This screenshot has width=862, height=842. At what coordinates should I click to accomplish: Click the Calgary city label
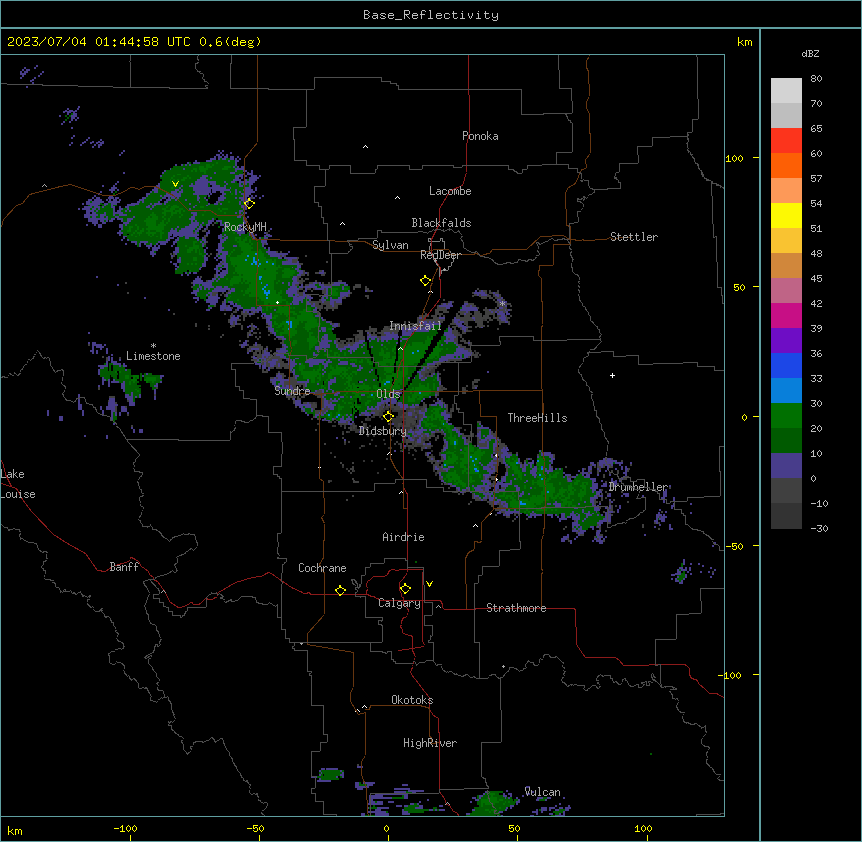400,603
